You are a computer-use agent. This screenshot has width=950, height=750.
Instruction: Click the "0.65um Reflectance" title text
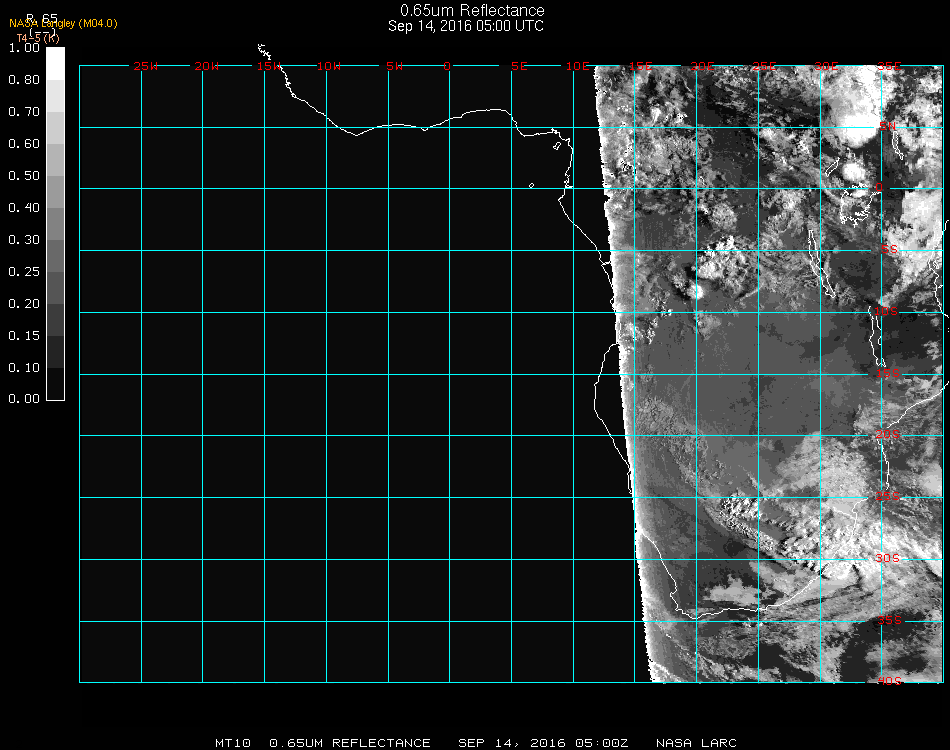466,11
